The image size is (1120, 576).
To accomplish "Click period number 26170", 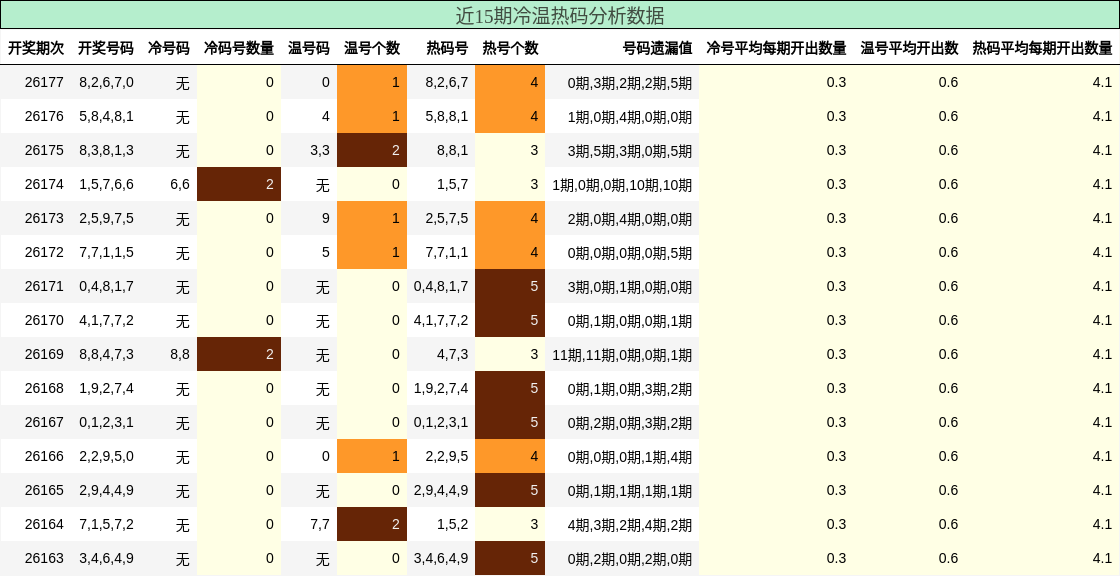I will [44, 320].
